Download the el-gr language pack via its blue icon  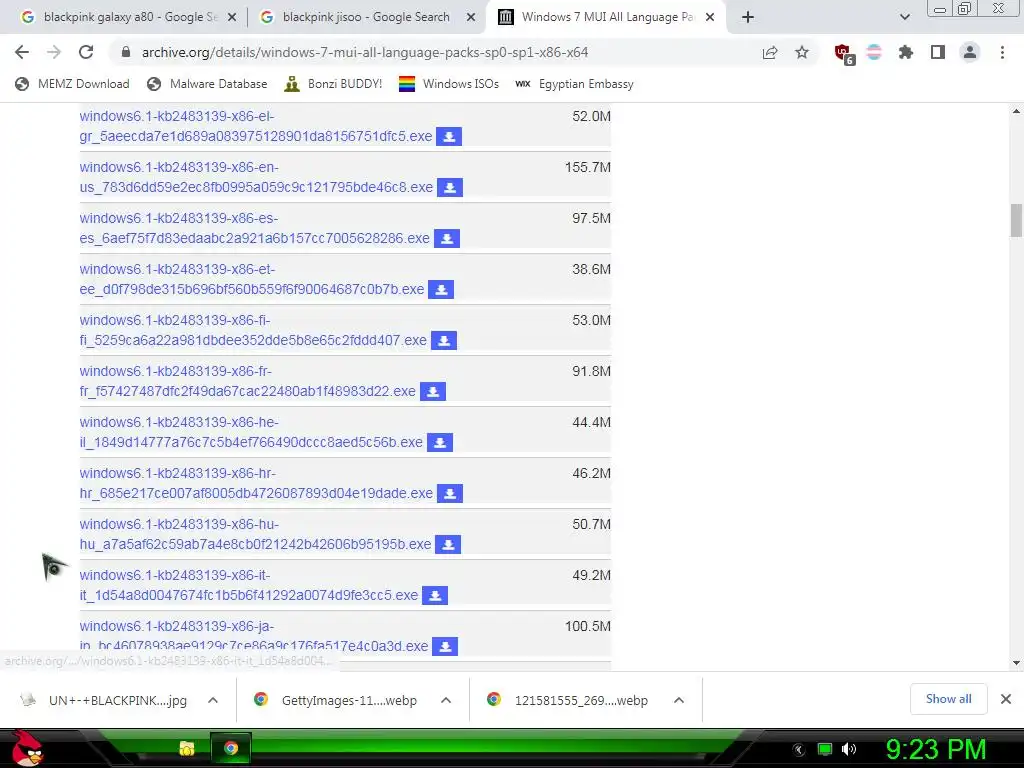pos(449,136)
